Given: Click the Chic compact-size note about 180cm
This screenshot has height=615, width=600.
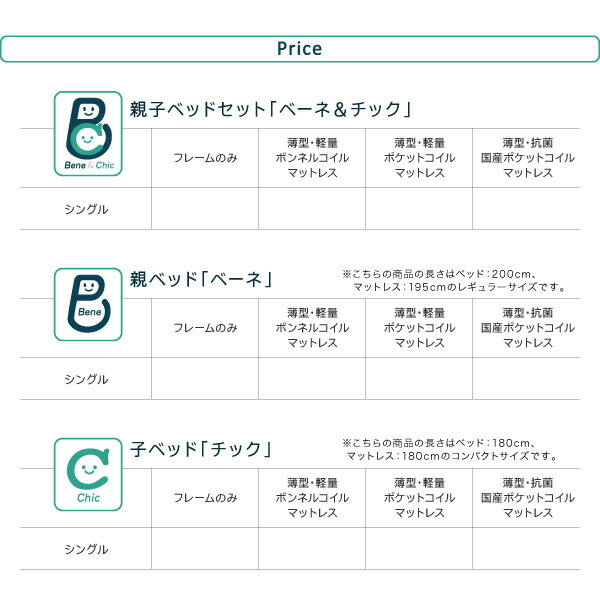Looking at the screenshot, I should (450, 450).
